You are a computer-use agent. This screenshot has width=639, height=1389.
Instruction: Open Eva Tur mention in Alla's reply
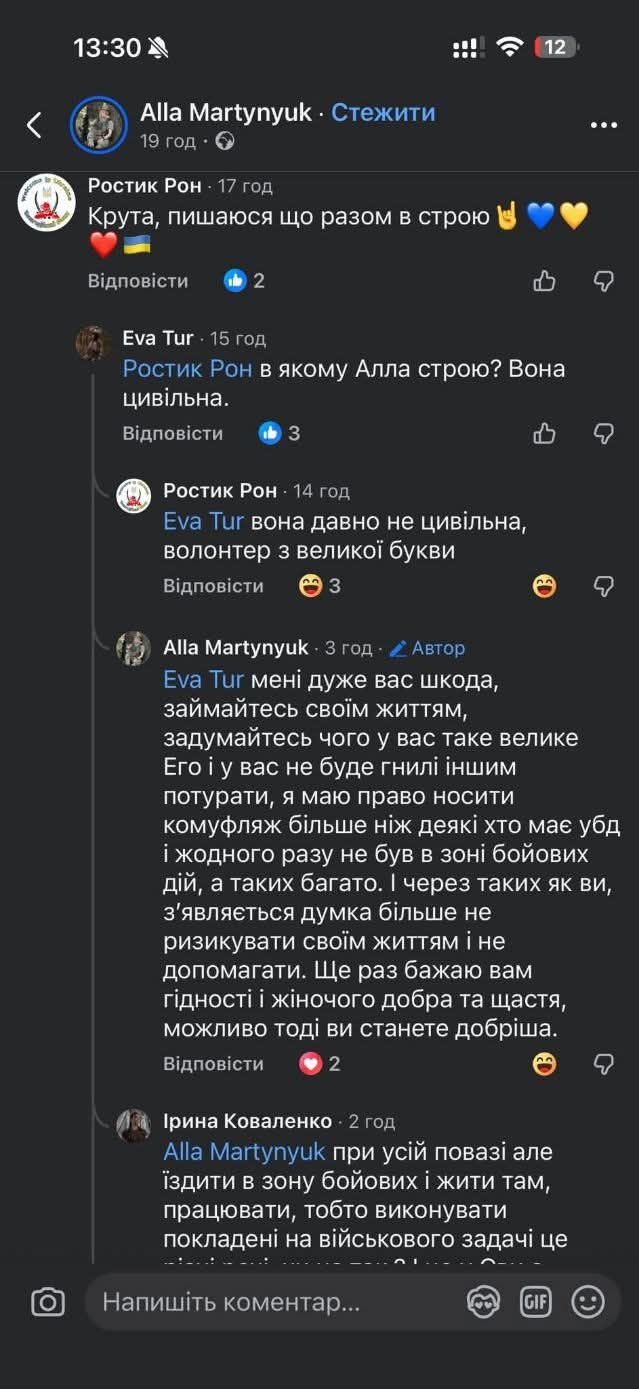point(203,680)
